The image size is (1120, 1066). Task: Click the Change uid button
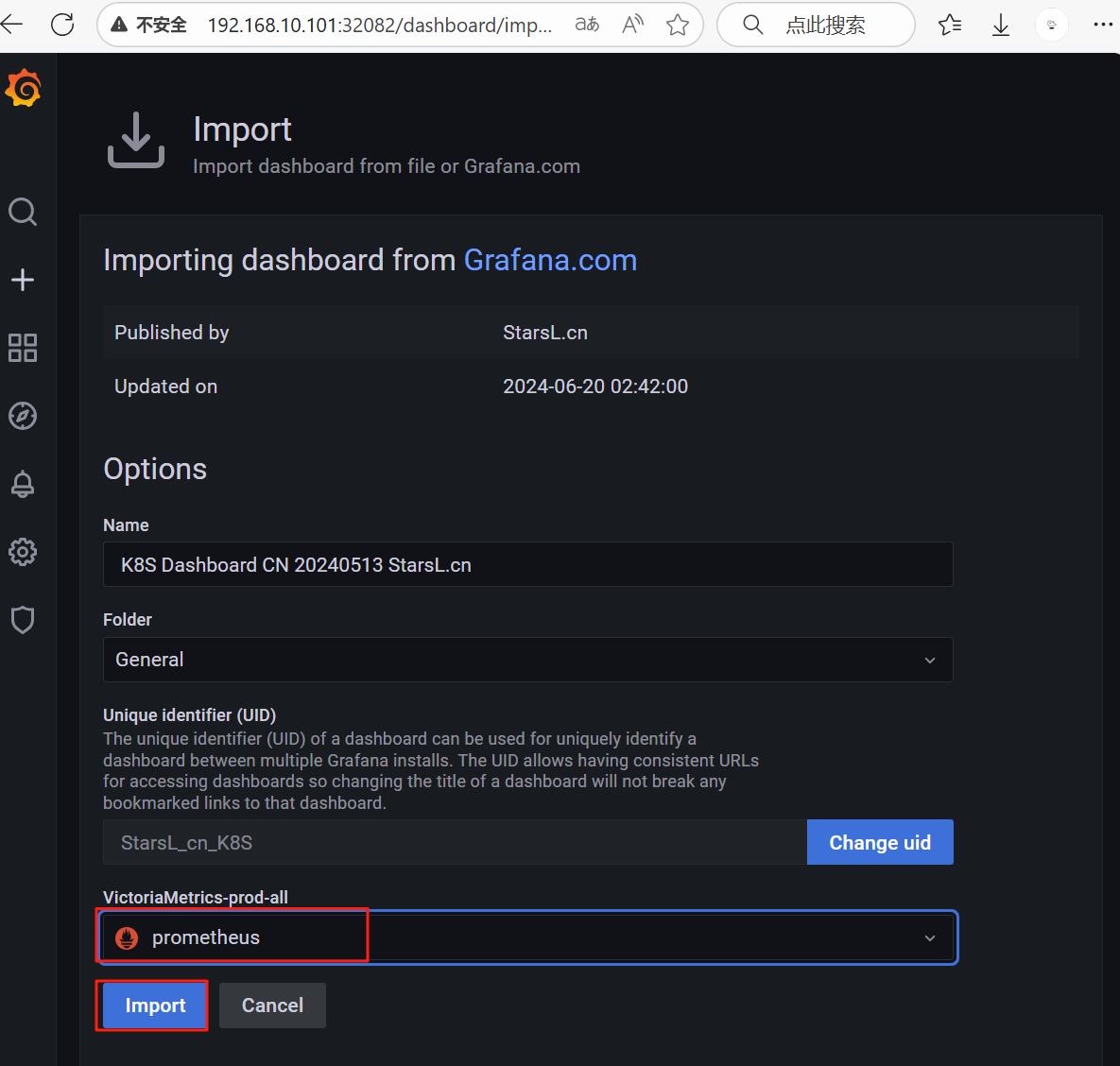click(x=880, y=843)
